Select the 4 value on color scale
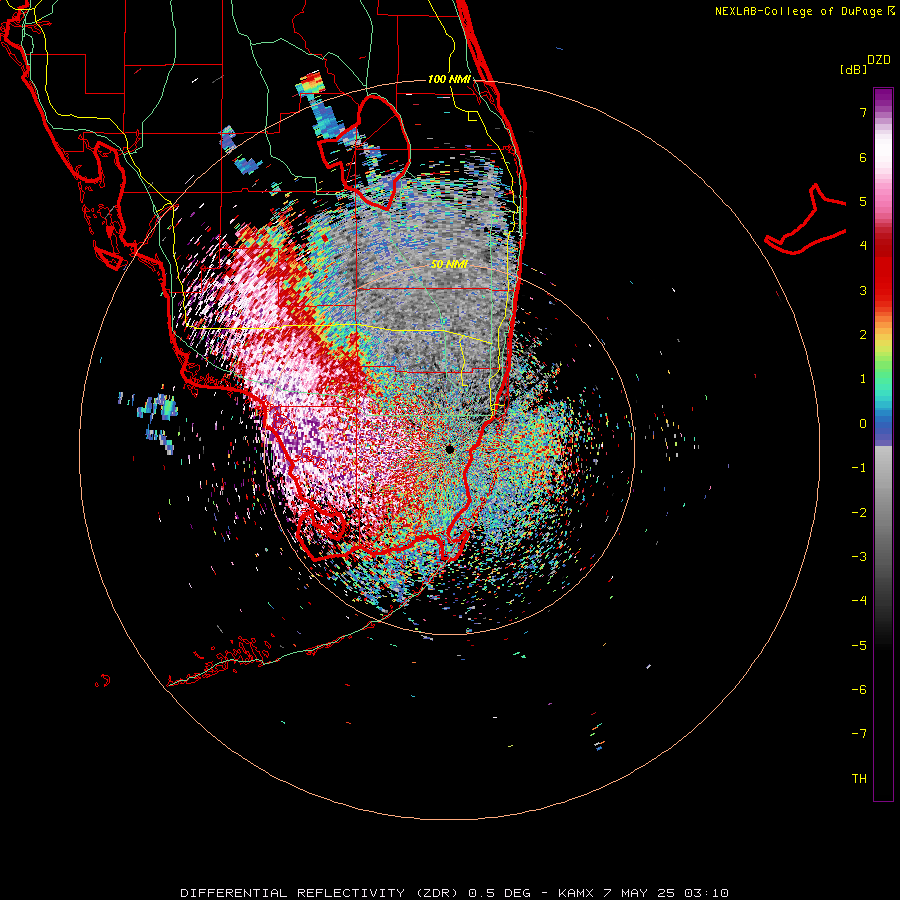 tap(863, 246)
